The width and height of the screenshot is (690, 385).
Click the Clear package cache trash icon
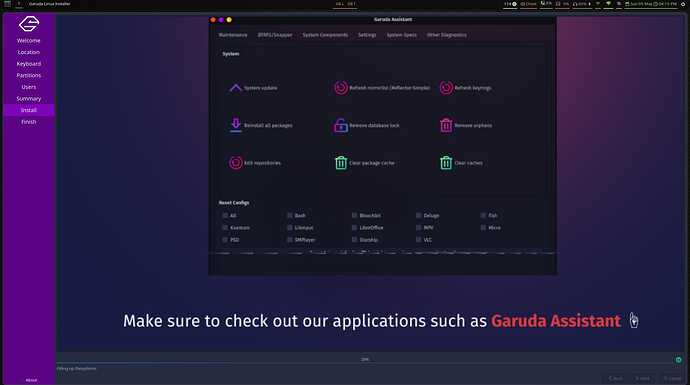[x=341, y=163]
